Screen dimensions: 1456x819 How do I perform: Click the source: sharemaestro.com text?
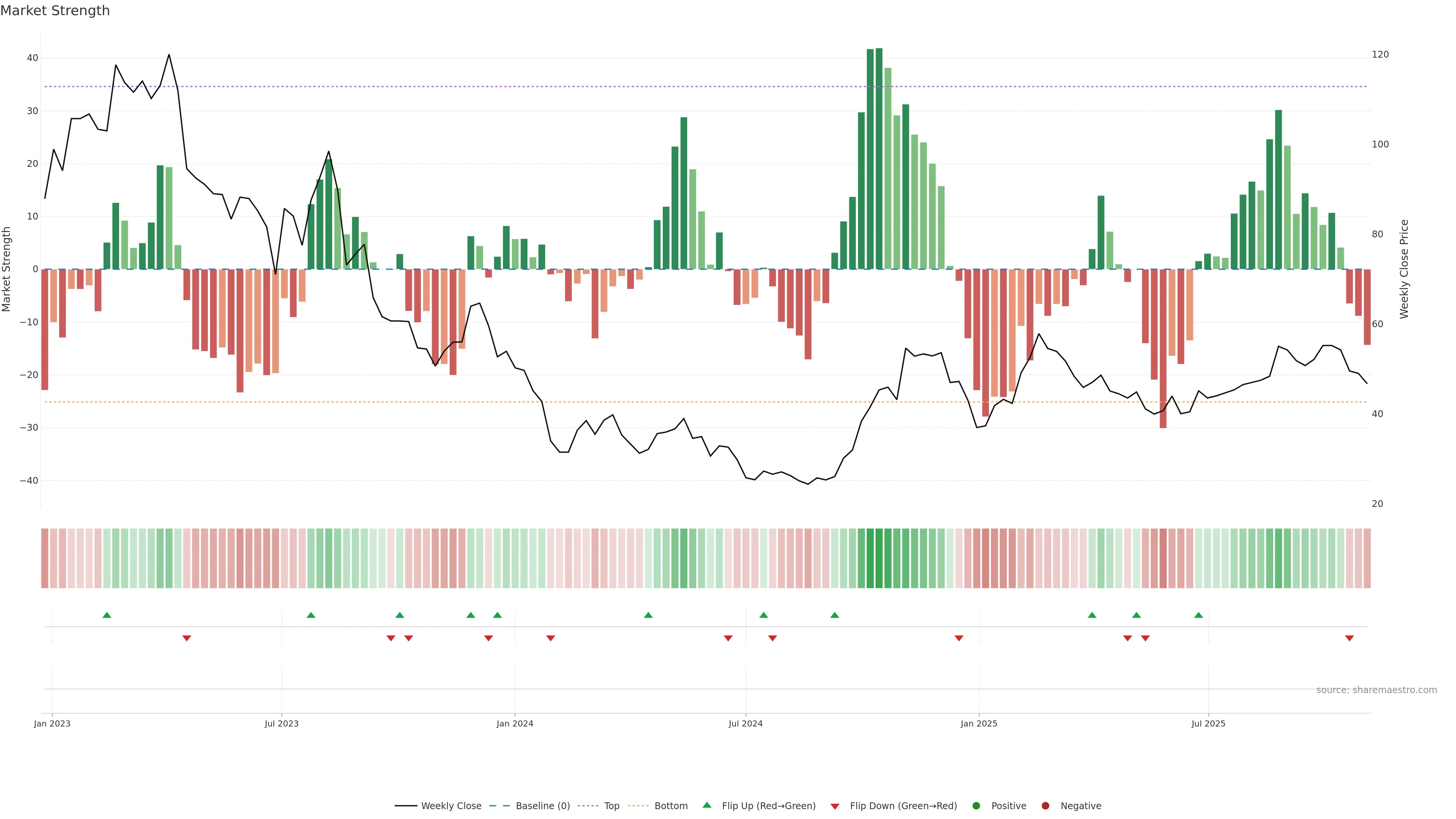[x=1376, y=690]
